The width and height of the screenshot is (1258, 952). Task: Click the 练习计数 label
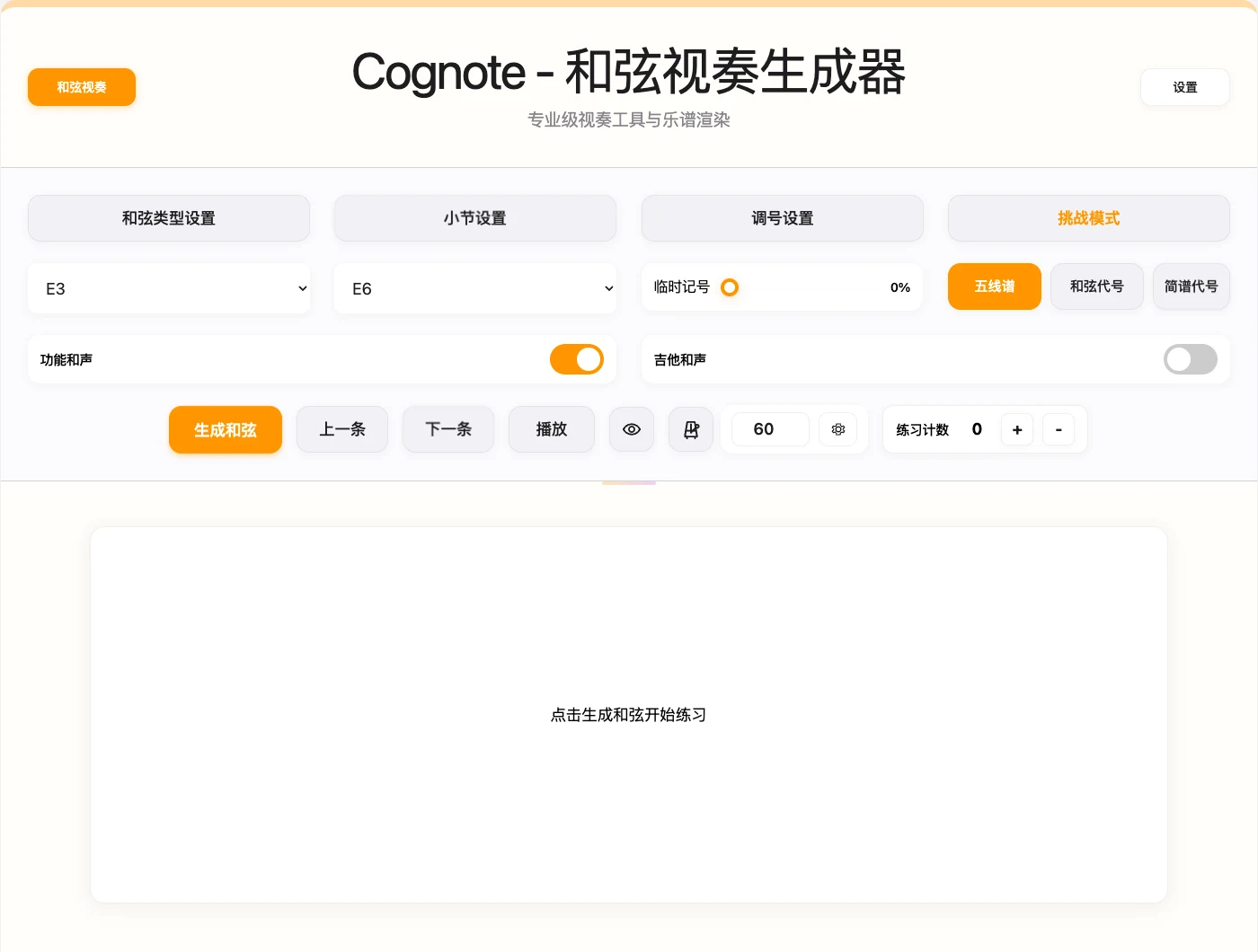coord(923,430)
